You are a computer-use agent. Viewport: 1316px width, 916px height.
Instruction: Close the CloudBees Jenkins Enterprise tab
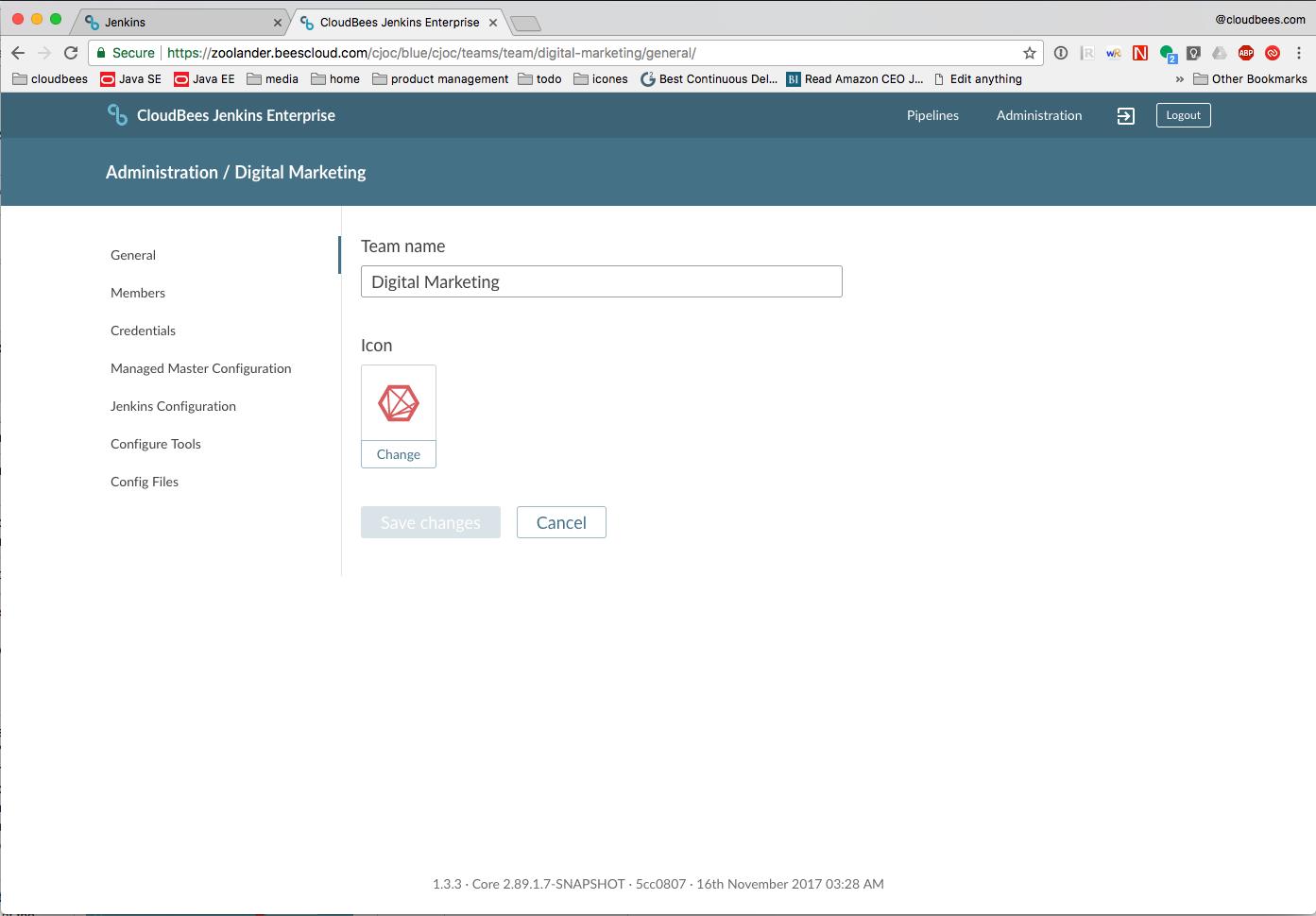tap(493, 23)
